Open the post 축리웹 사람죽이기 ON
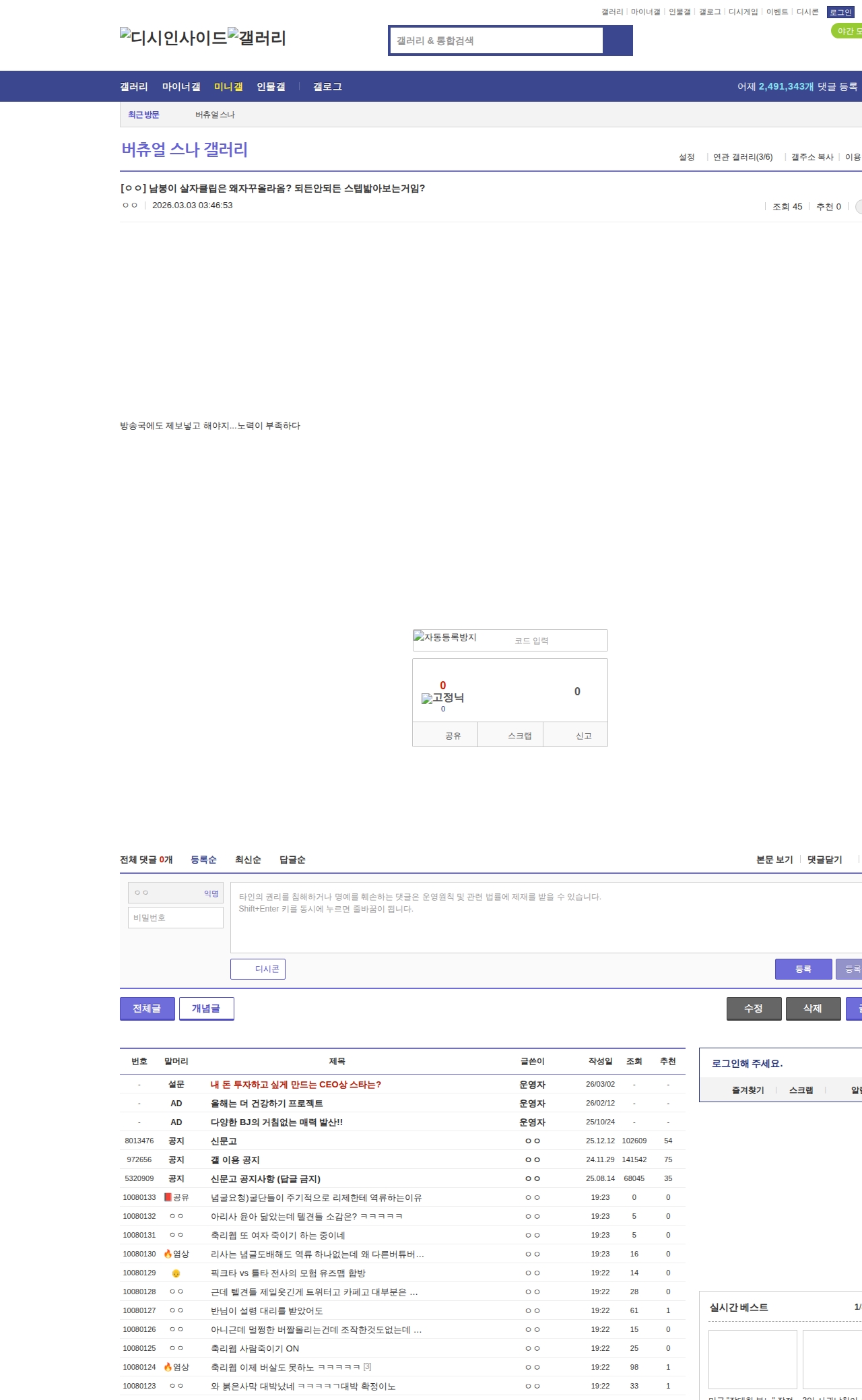The image size is (862, 1400). [255, 1348]
